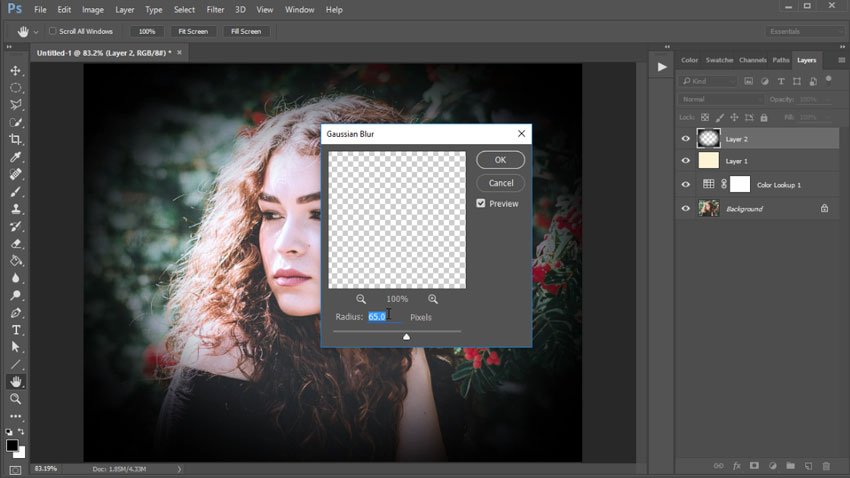The width and height of the screenshot is (850, 478).
Task: Select the Zoom tool in toolbar
Action: tap(15, 399)
